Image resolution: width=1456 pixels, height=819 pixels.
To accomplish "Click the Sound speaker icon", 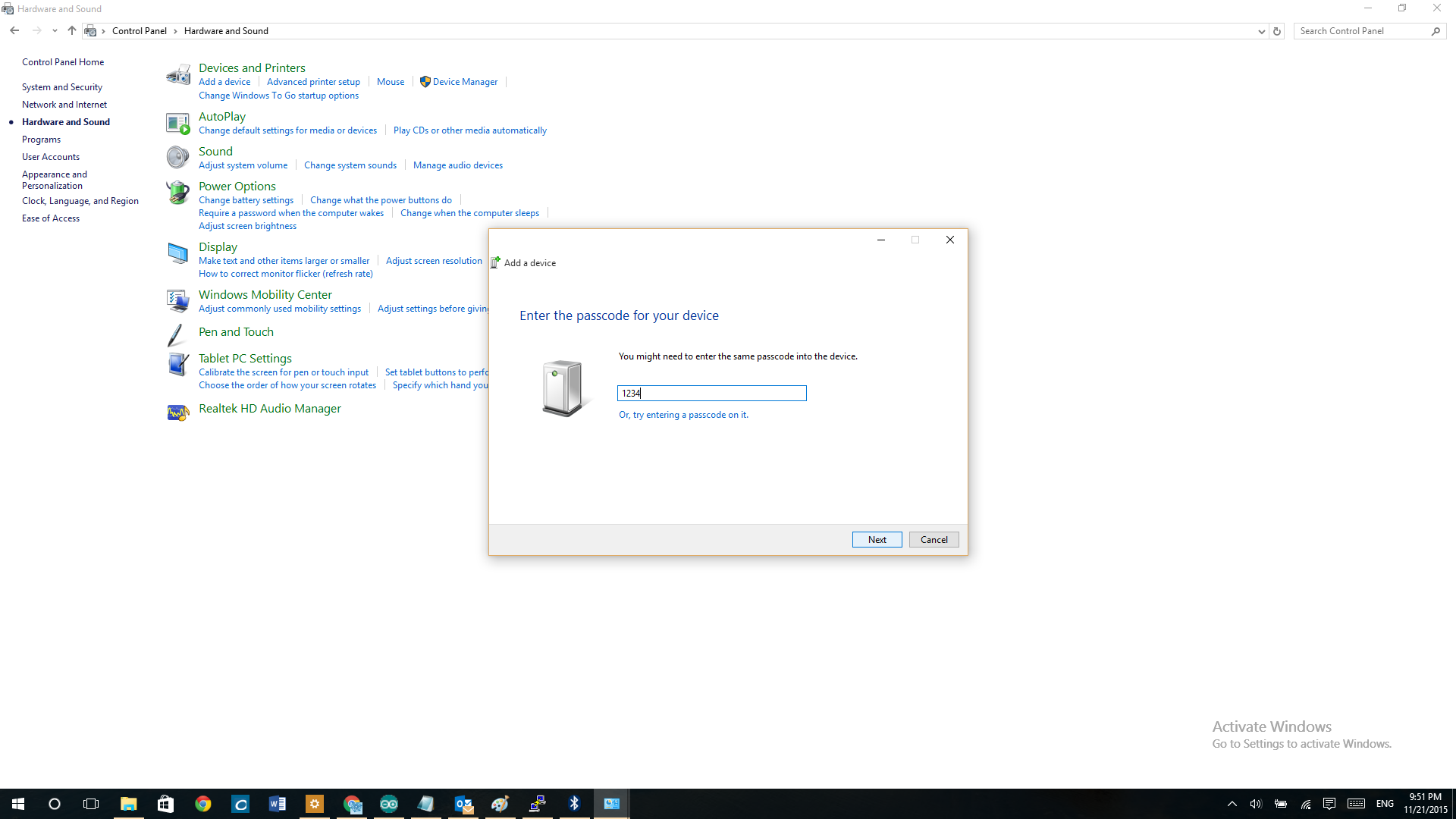I will pos(178,157).
